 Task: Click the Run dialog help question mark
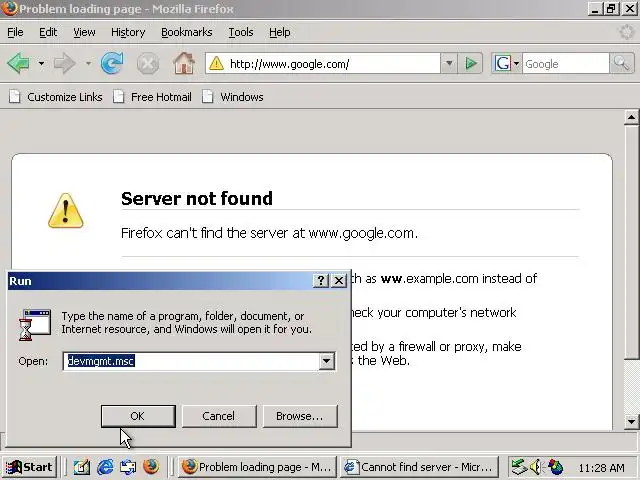(x=321, y=280)
